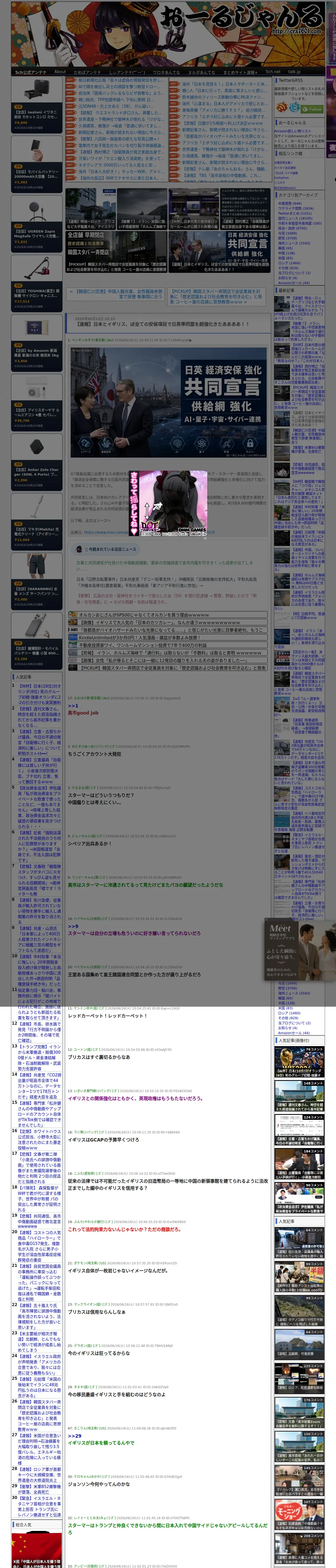The width and height of the screenshot is (336, 1568).
Task: Open the 5ch.net nav link
Action: (273, 72)
